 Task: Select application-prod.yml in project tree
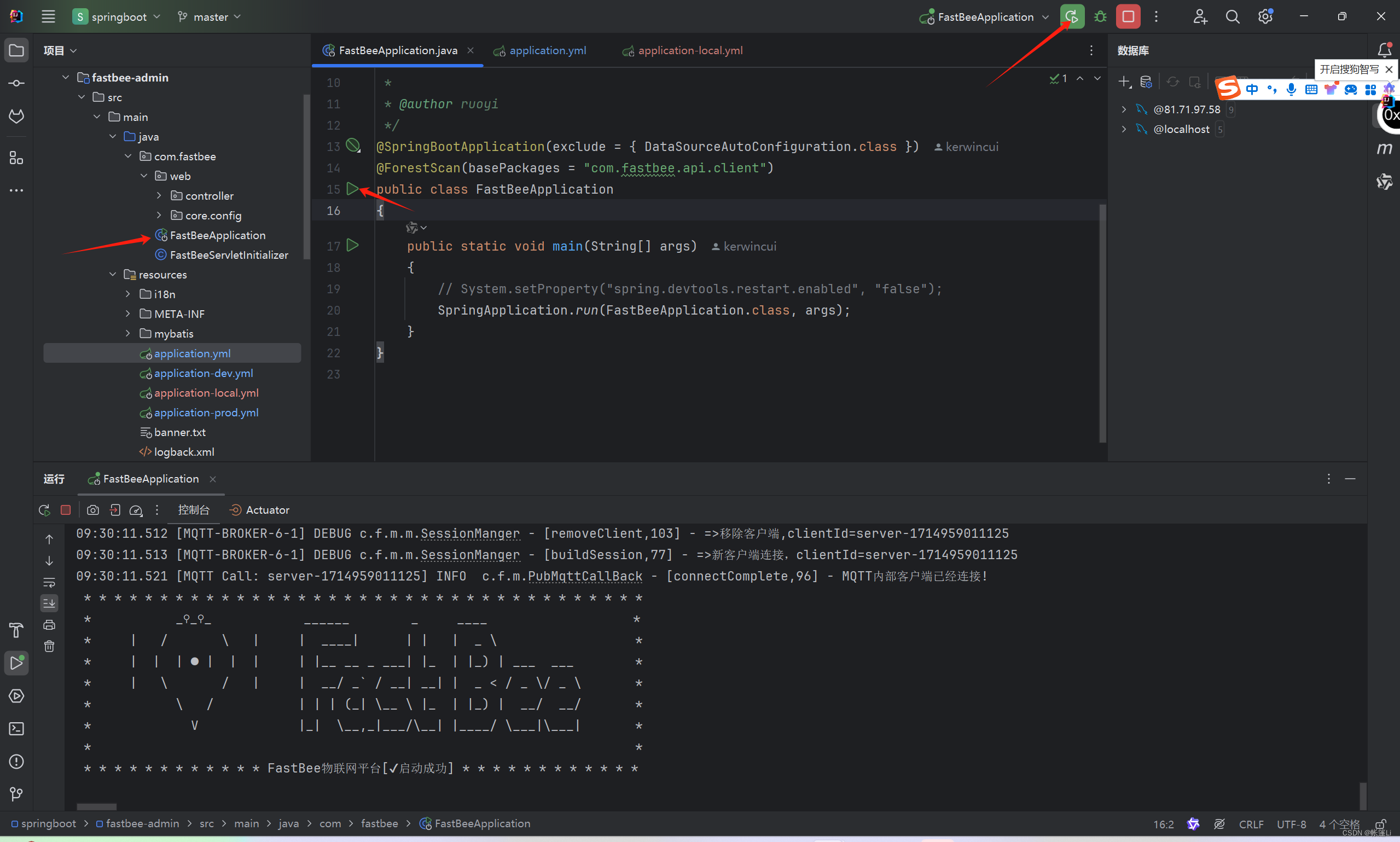click(206, 413)
